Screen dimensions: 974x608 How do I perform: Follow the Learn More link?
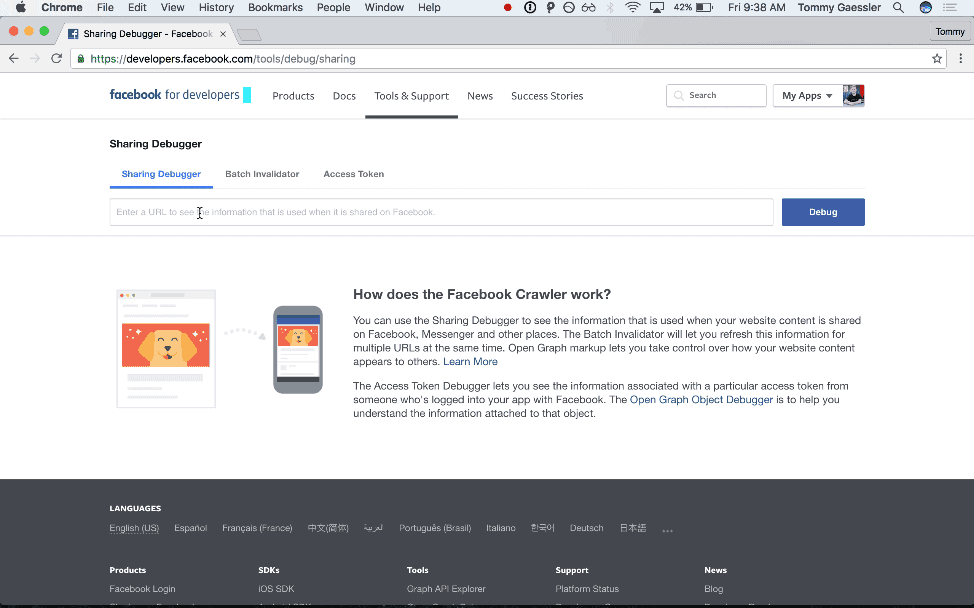470,361
